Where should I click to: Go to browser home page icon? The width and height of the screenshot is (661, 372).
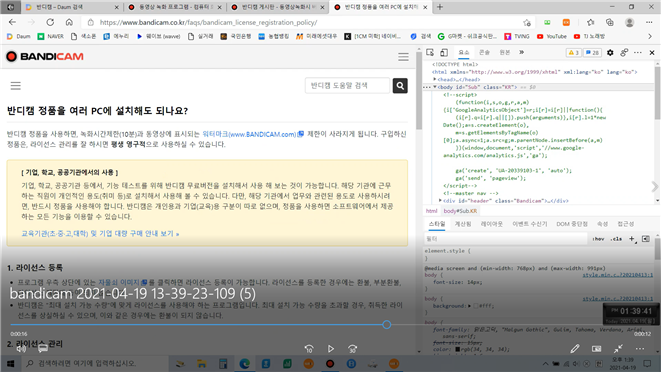(x=69, y=22)
